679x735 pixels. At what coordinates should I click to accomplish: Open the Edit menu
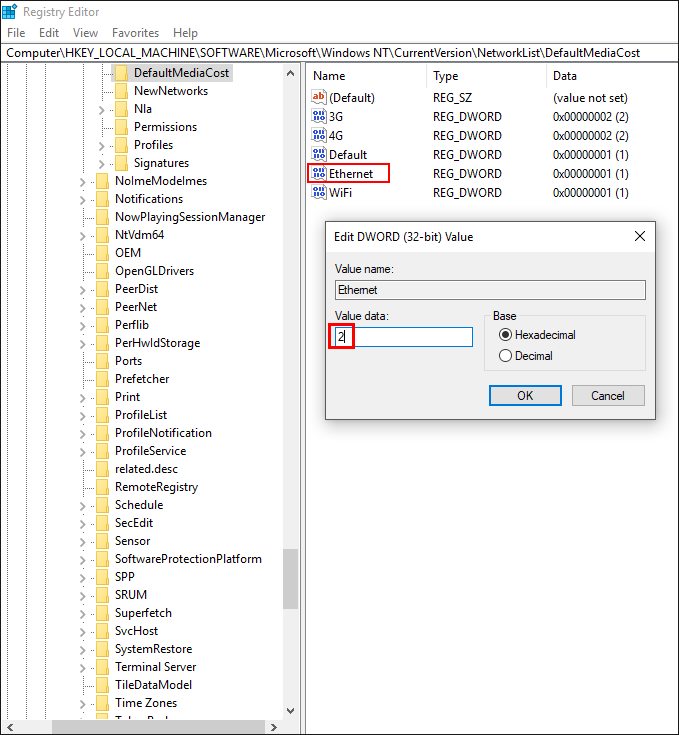[x=49, y=33]
